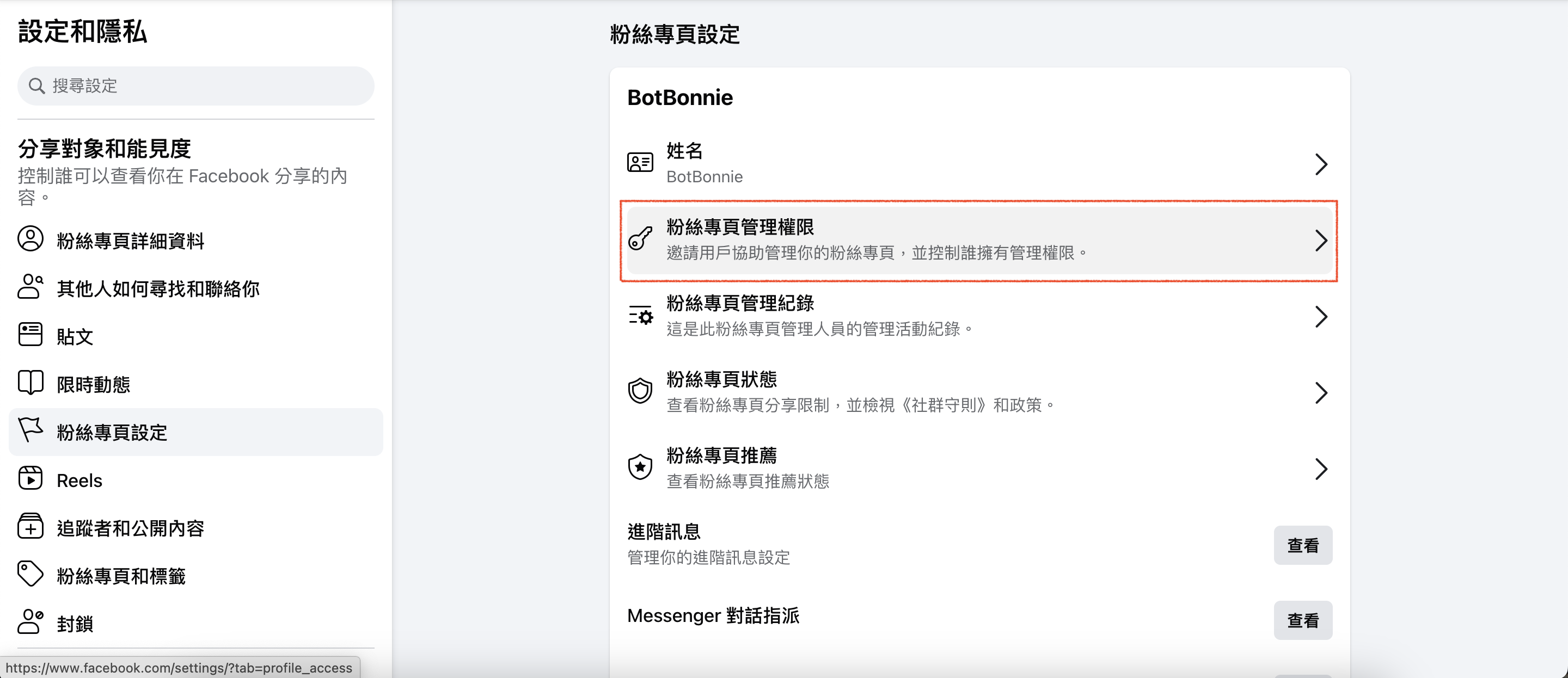1568x678 pixels.
Task: Click 查看 button for Messenger 對話指派
Action: tap(1303, 620)
